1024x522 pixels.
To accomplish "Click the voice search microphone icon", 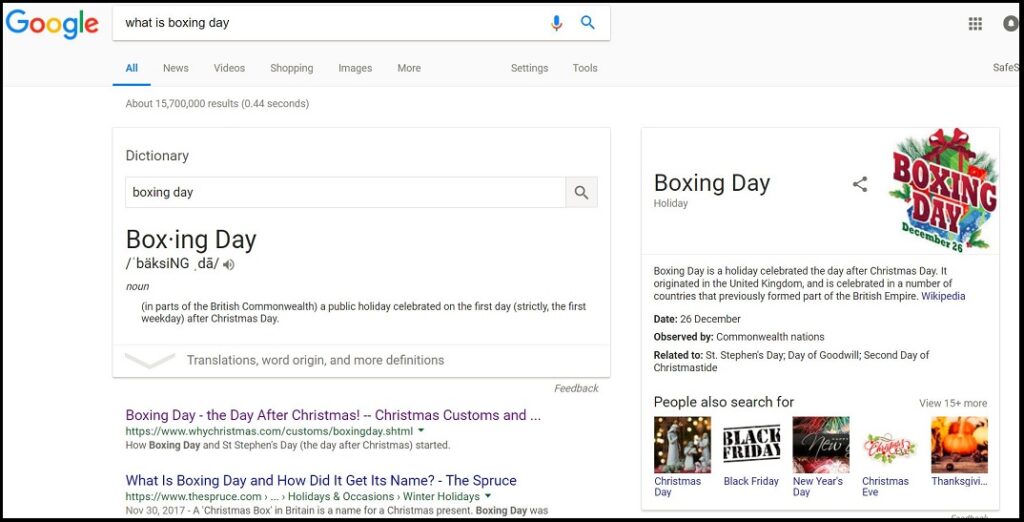I will coord(556,23).
